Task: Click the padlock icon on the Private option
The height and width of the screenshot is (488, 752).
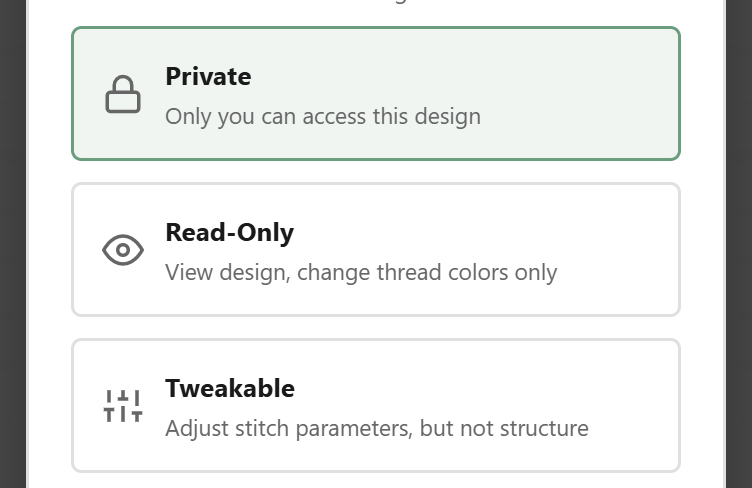Action: point(123,95)
